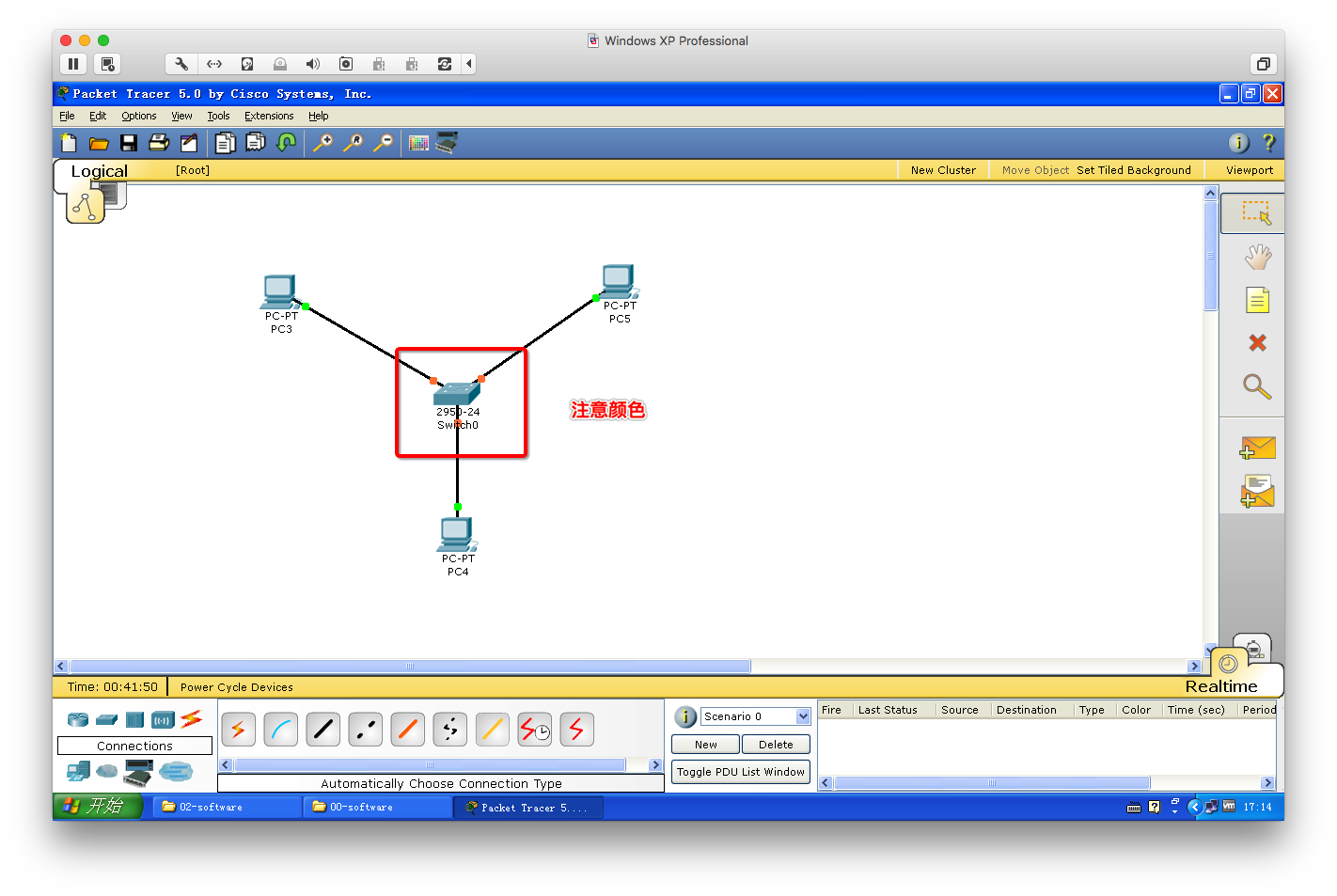Pause the virtual machine
1337x896 pixels.
[x=73, y=64]
